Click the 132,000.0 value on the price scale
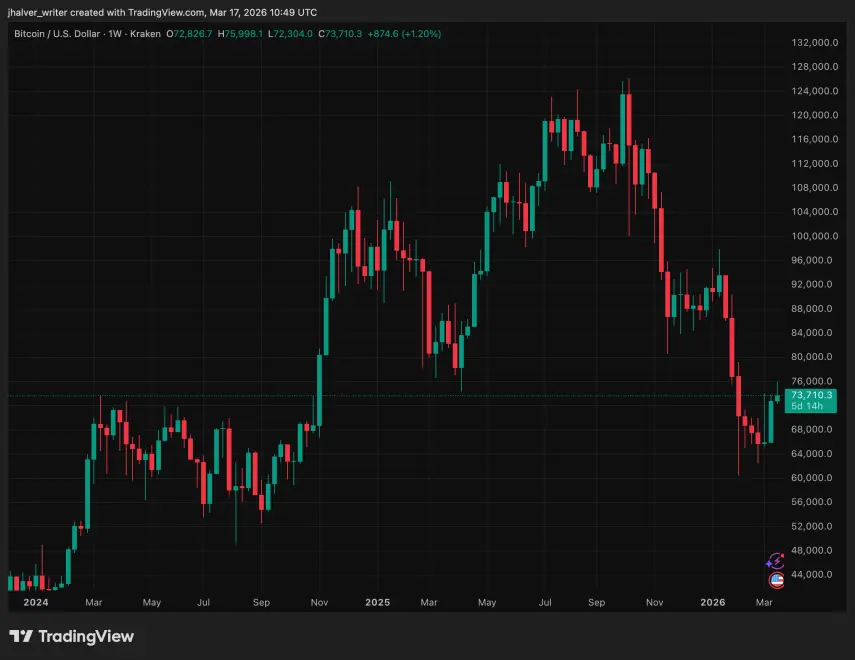The width and height of the screenshot is (855, 660). point(817,43)
